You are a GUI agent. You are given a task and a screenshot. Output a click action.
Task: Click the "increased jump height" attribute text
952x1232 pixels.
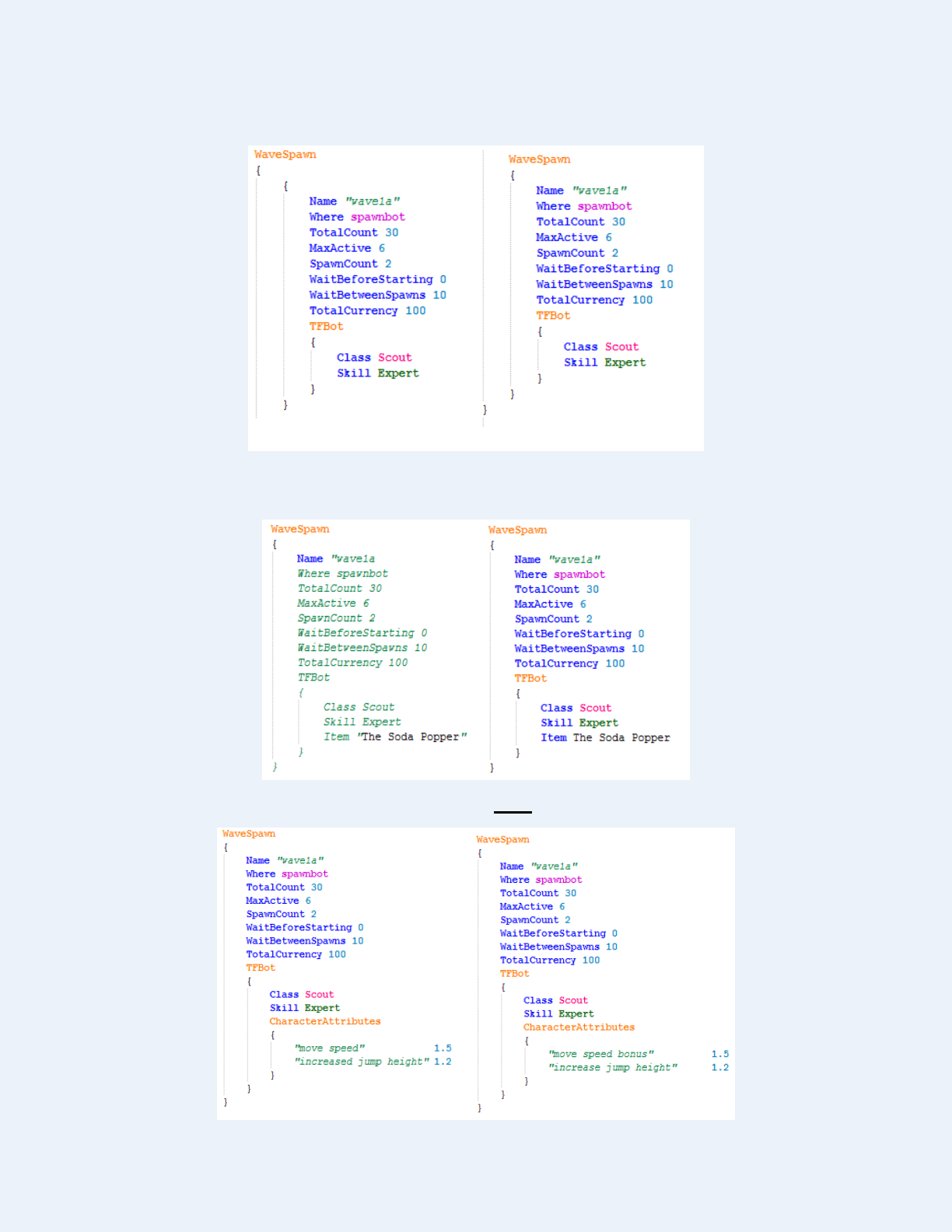tap(362, 1062)
